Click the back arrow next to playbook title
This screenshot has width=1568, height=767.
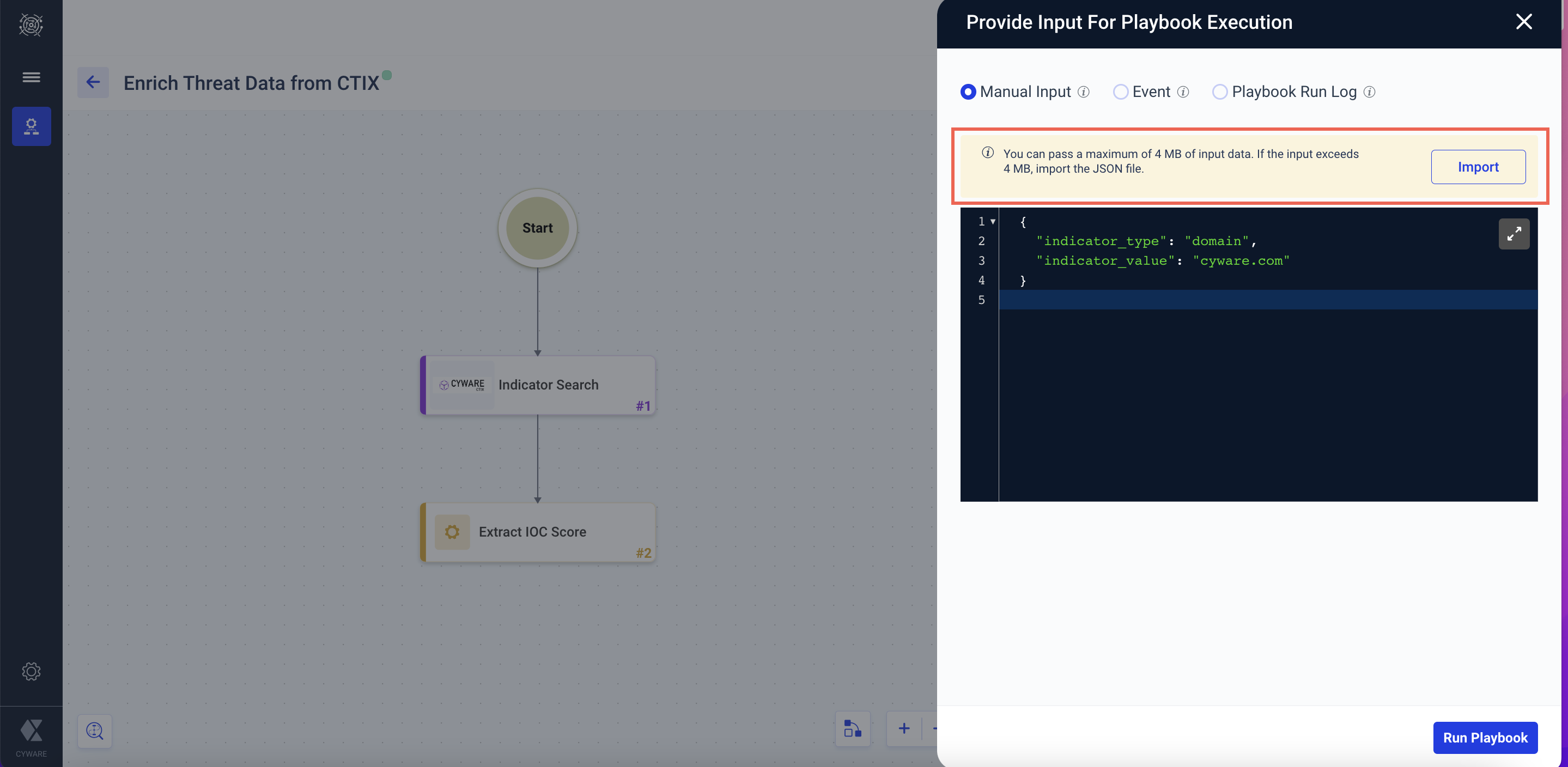tap(93, 82)
